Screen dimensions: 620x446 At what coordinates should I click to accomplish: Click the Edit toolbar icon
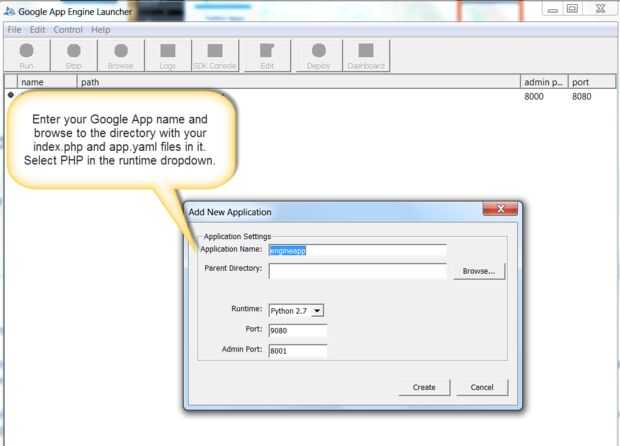pos(267,55)
